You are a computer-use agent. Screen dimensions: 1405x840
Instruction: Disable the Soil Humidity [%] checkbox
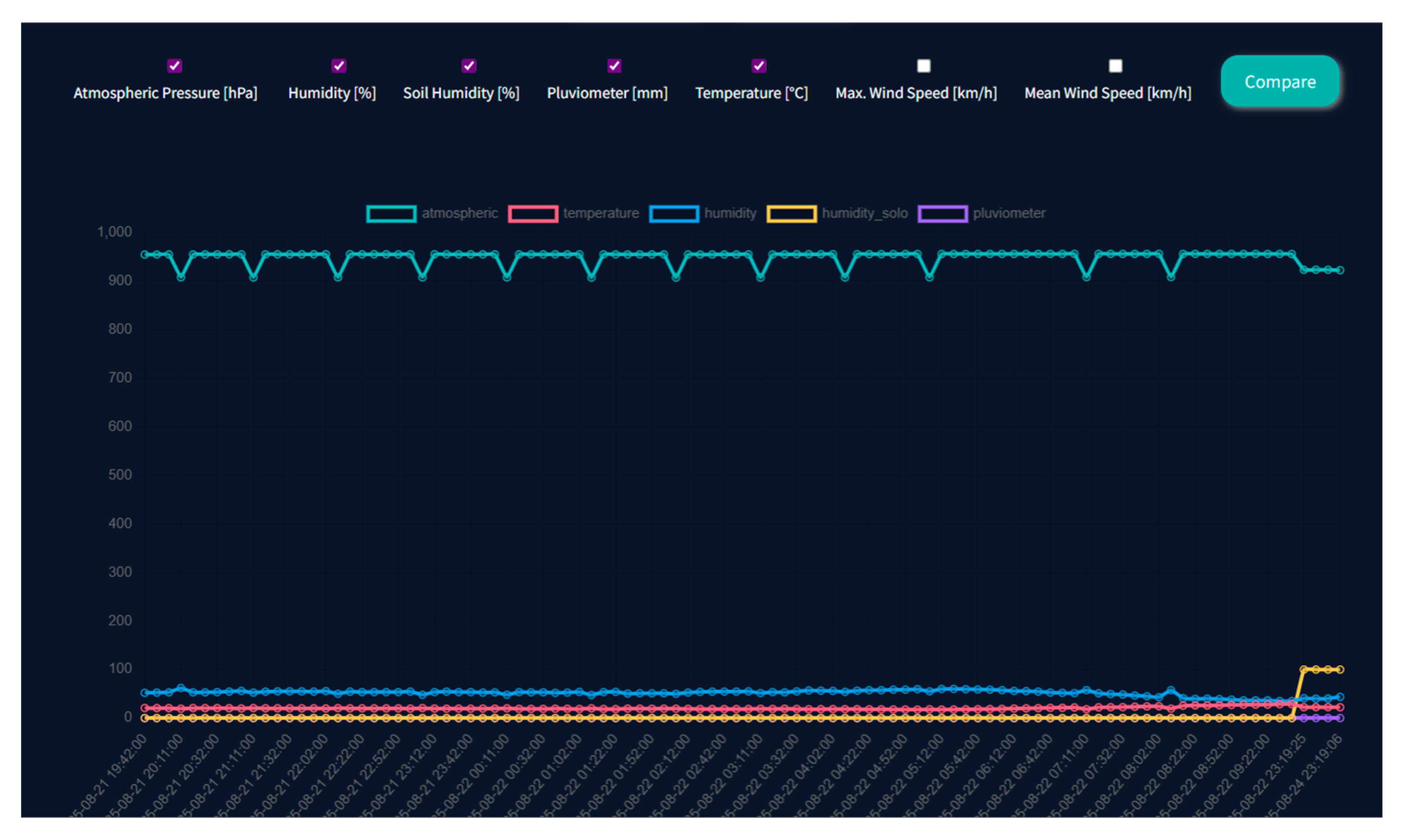tap(469, 66)
